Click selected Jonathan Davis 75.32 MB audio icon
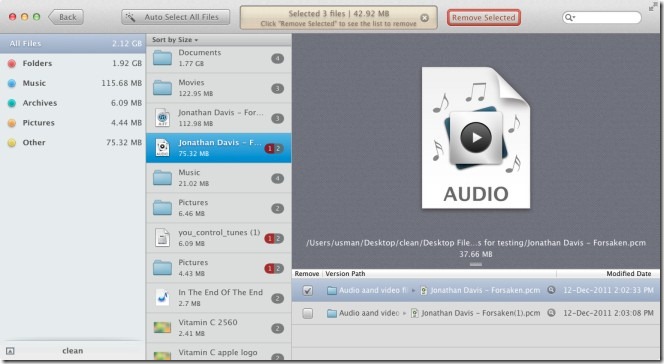The width and height of the screenshot is (664, 364). pyautogui.click(x=162, y=148)
